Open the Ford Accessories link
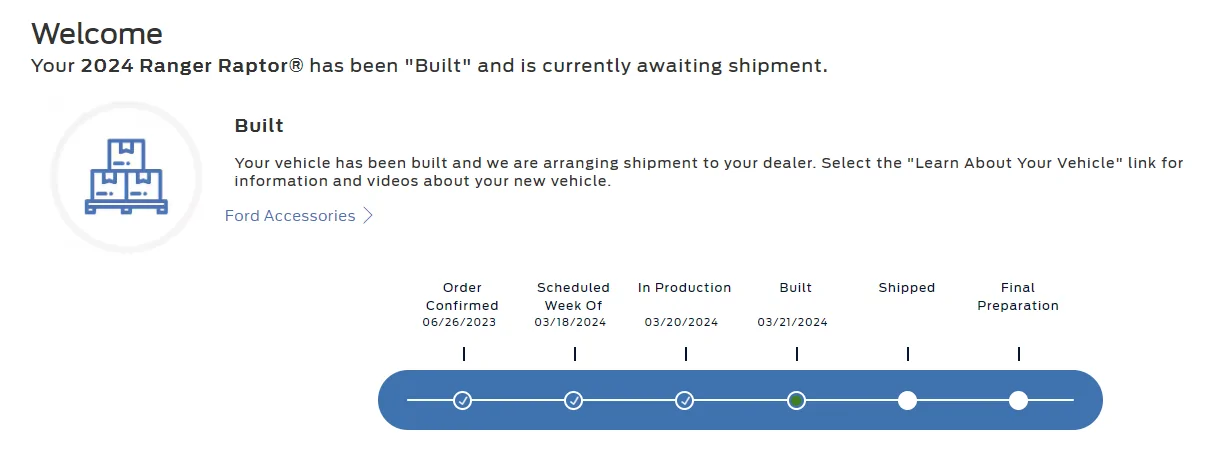The width and height of the screenshot is (1212, 456). click(x=290, y=216)
